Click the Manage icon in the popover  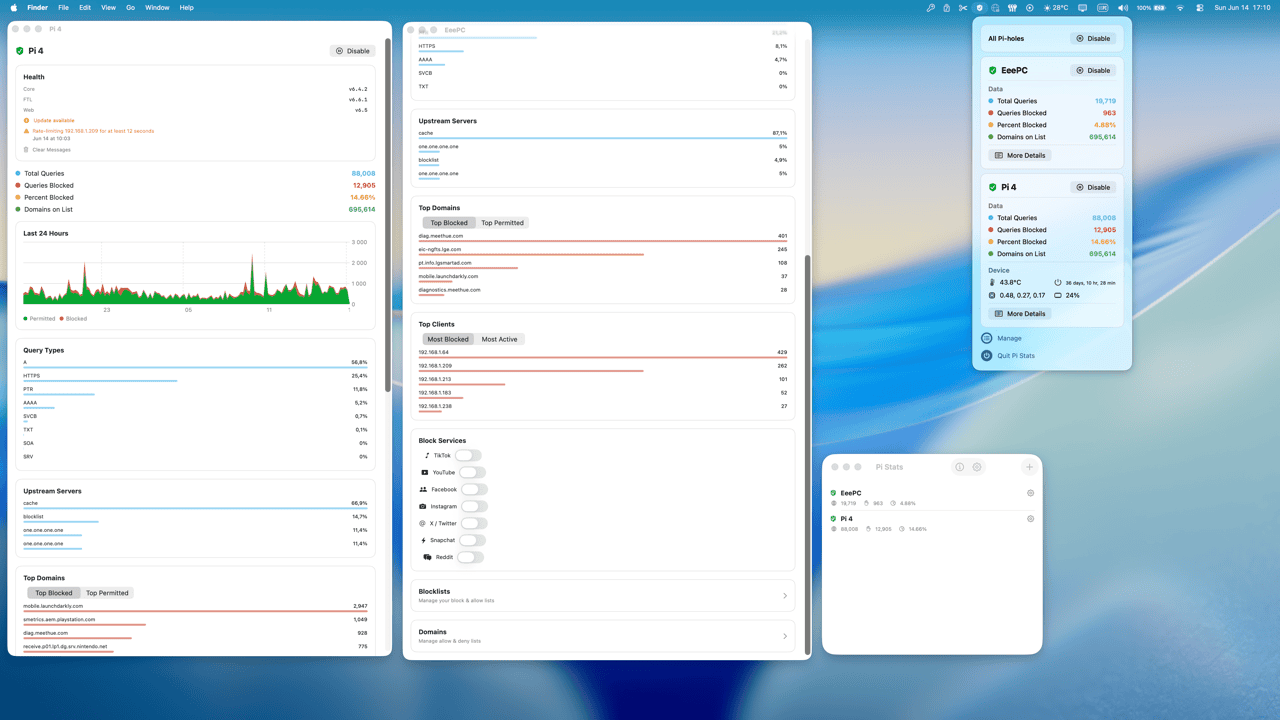(986, 338)
